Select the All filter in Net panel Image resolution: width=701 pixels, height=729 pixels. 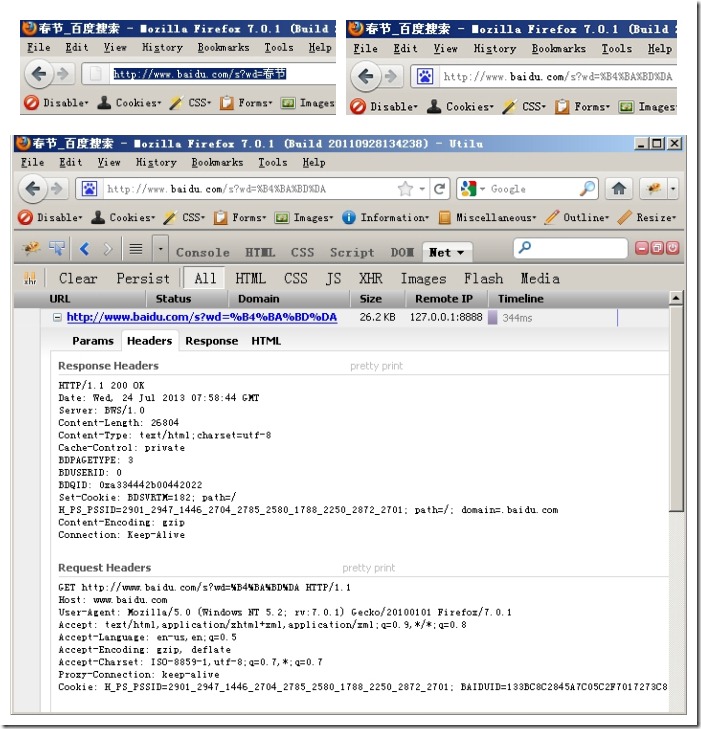pyautogui.click(x=205, y=278)
